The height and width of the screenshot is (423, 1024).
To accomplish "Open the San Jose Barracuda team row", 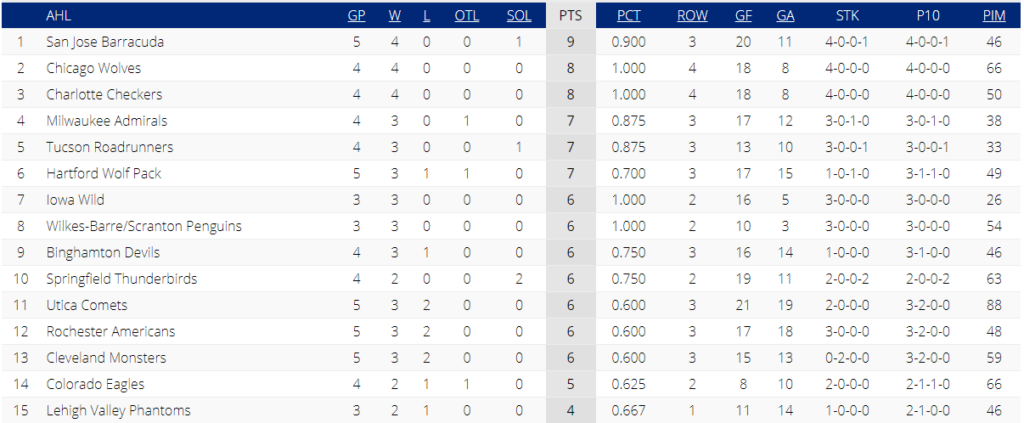I will 512,42.
